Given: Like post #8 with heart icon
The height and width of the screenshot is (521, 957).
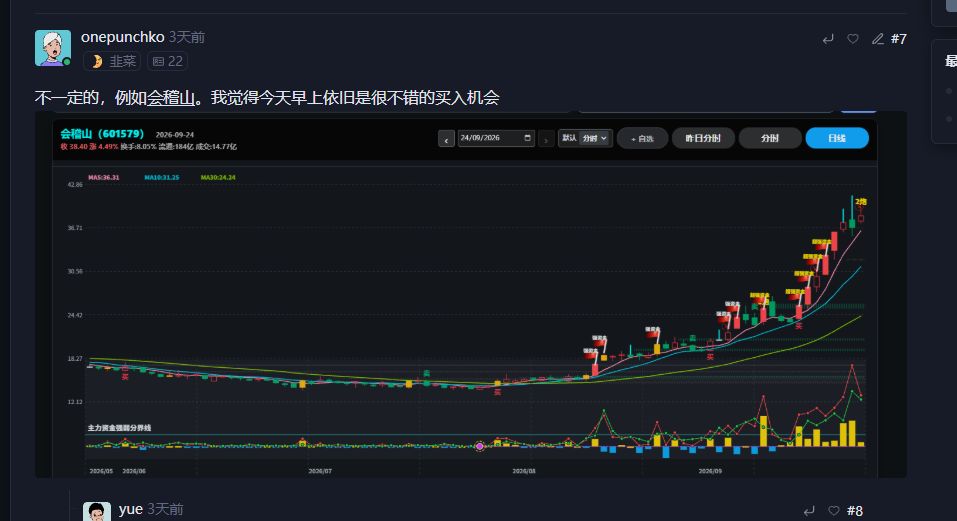Looking at the screenshot, I should [x=834, y=511].
